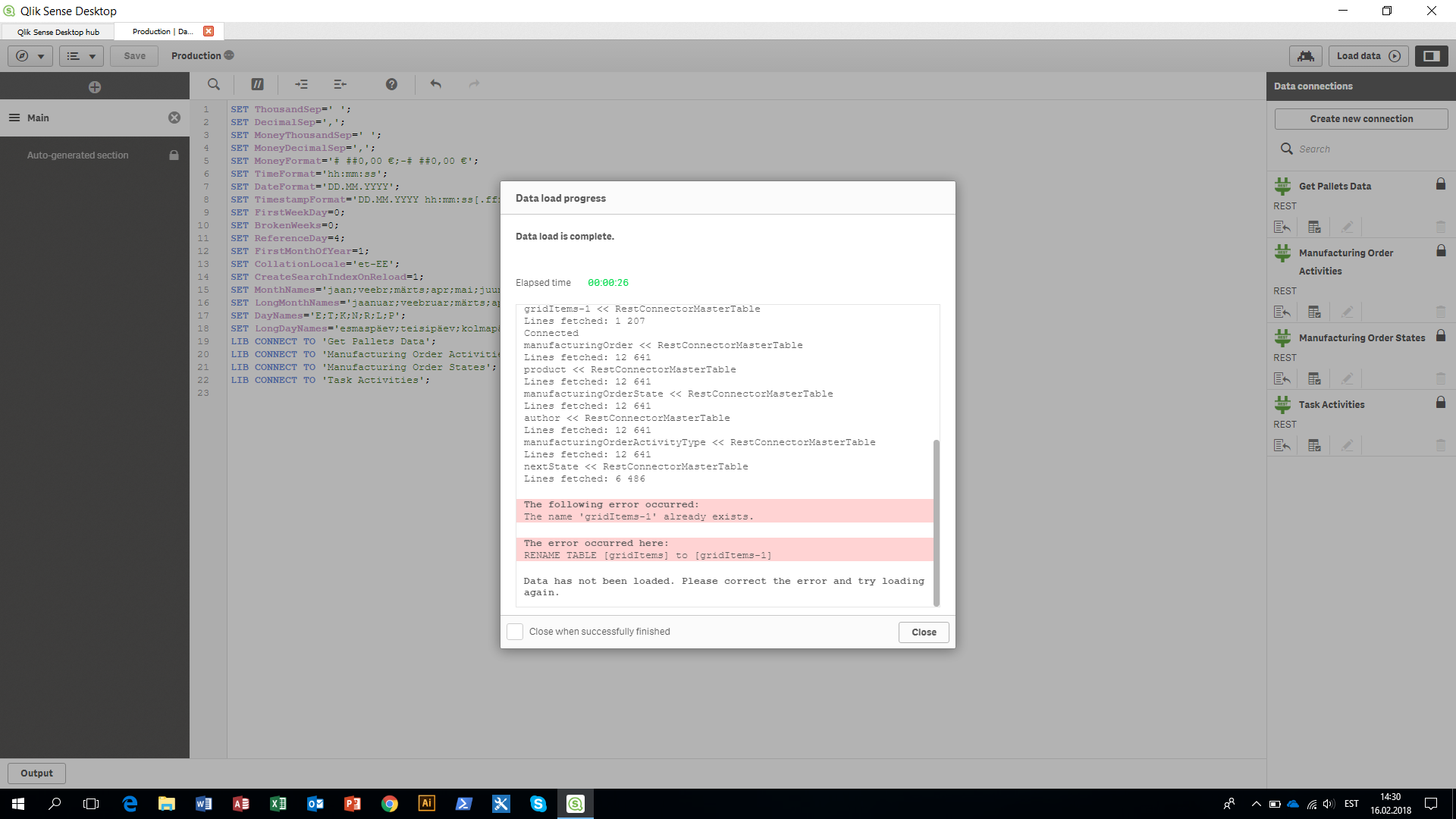The height and width of the screenshot is (819, 1456).
Task: Insert connection string for Get Pallets Data
Action: tap(1282, 227)
